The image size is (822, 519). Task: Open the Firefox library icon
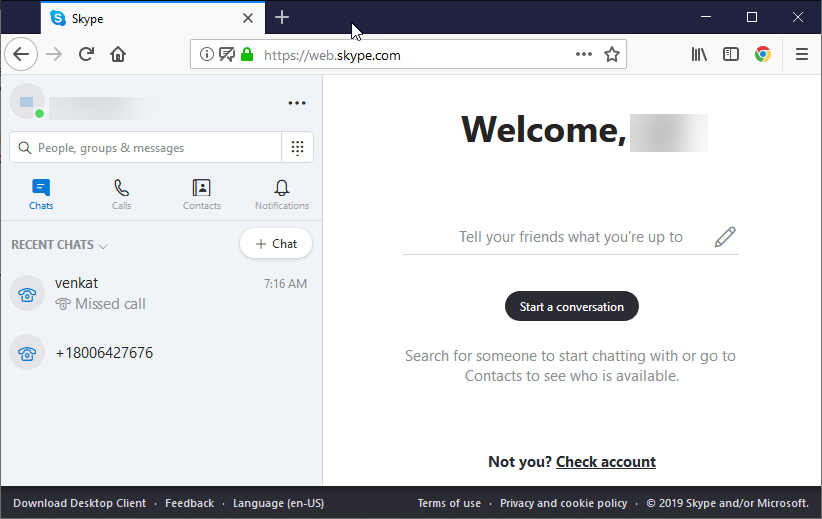coord(699,55)
